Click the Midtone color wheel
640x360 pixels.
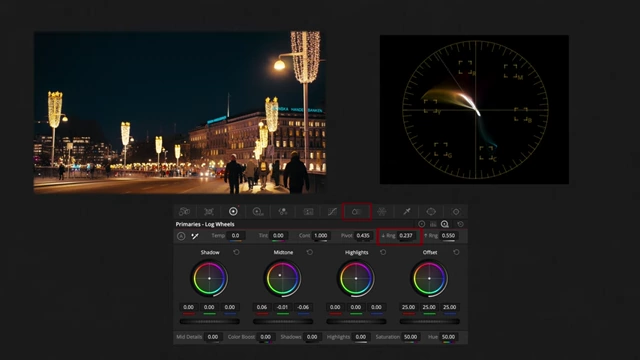[282, 278]
